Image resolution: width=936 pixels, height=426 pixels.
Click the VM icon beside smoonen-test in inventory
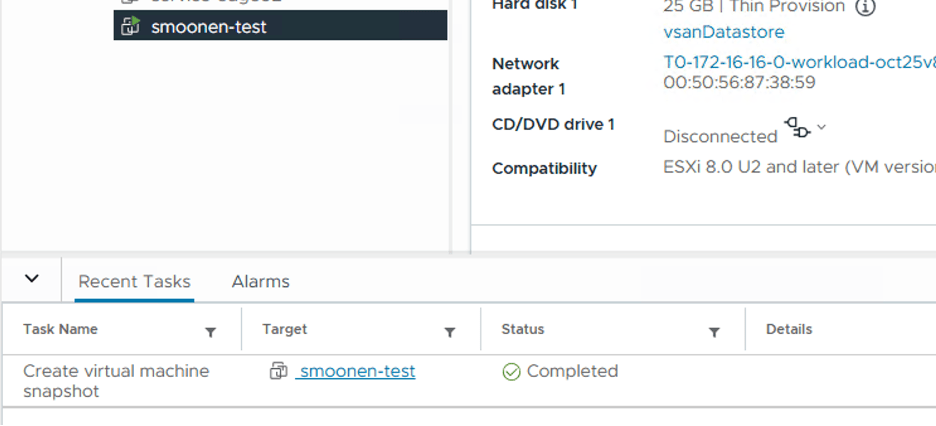click(x=130, y=26)
